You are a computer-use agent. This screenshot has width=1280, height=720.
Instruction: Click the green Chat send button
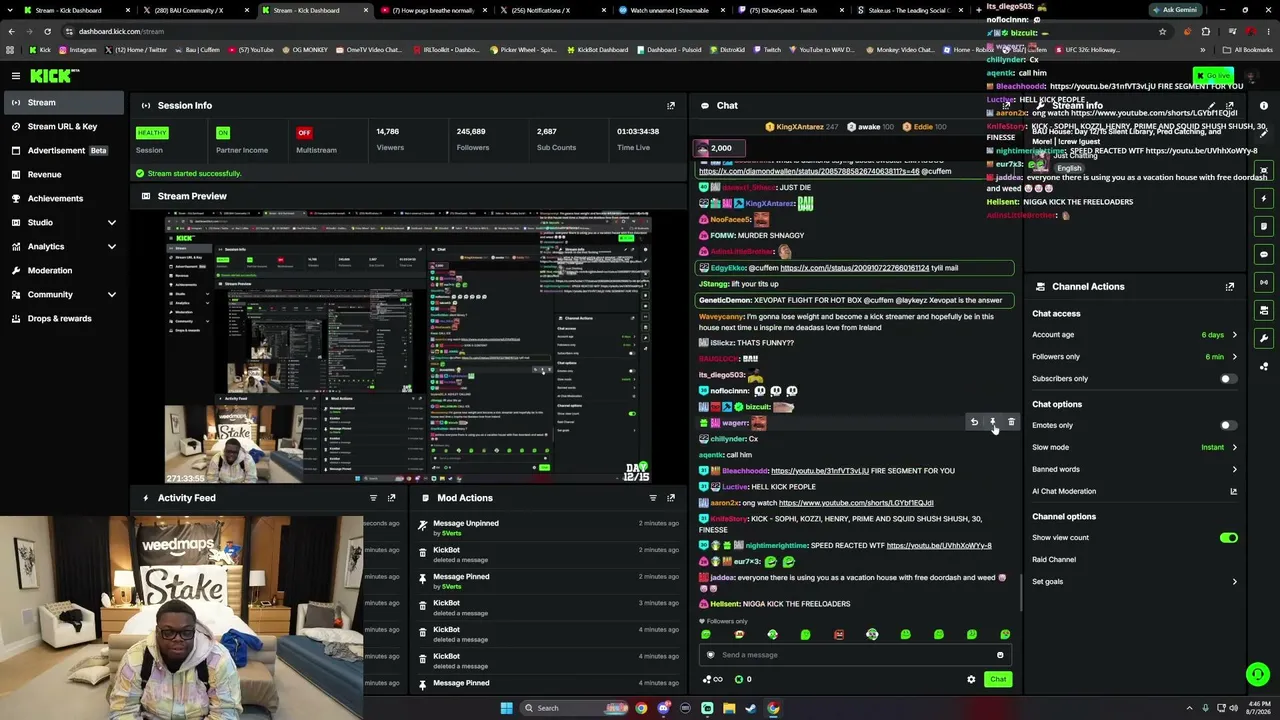(998, 680)
